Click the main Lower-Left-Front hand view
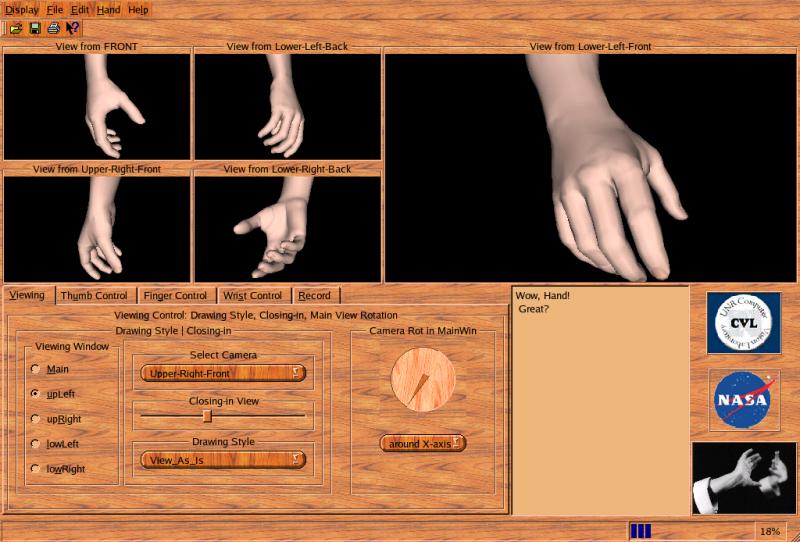 pos(590,168)
